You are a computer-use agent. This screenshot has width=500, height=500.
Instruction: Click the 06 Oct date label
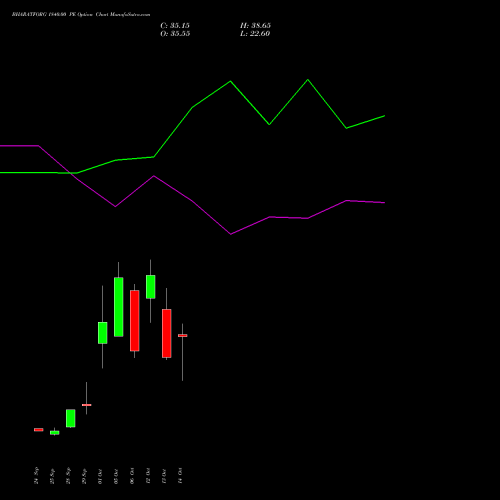tap(132, 476)
